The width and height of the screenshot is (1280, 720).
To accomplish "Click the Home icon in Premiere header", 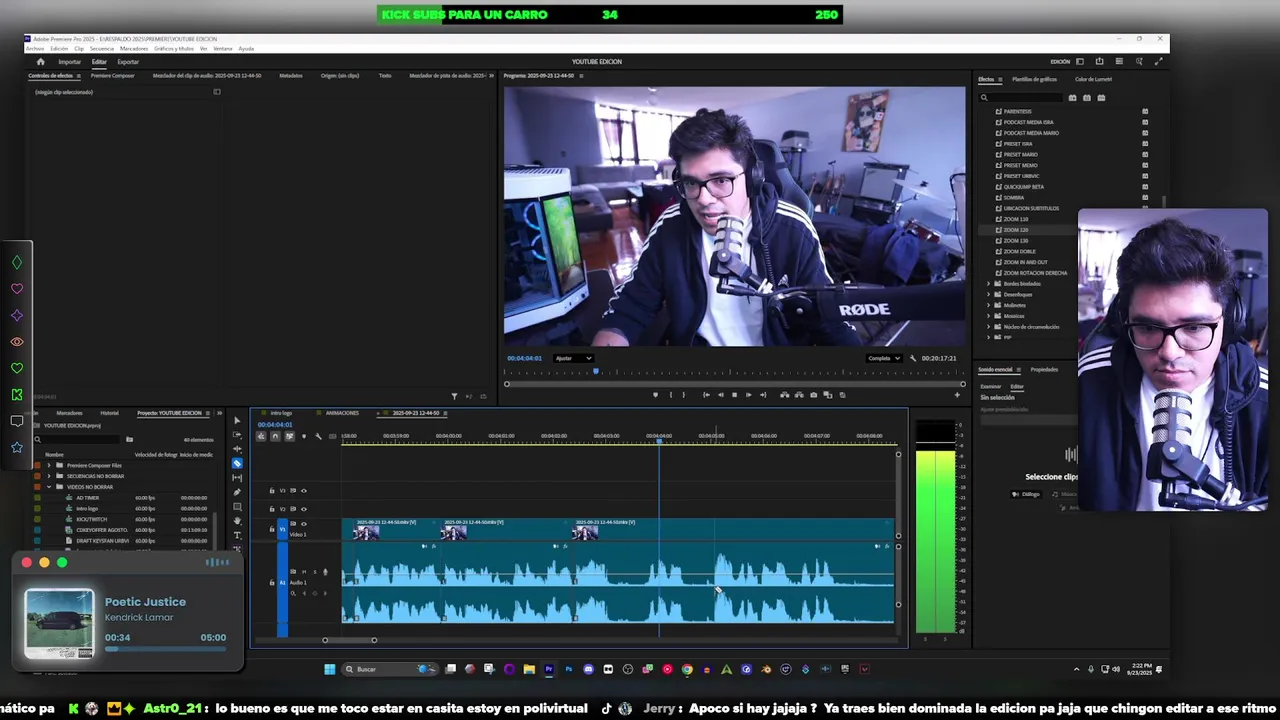I will click(41, 61).
